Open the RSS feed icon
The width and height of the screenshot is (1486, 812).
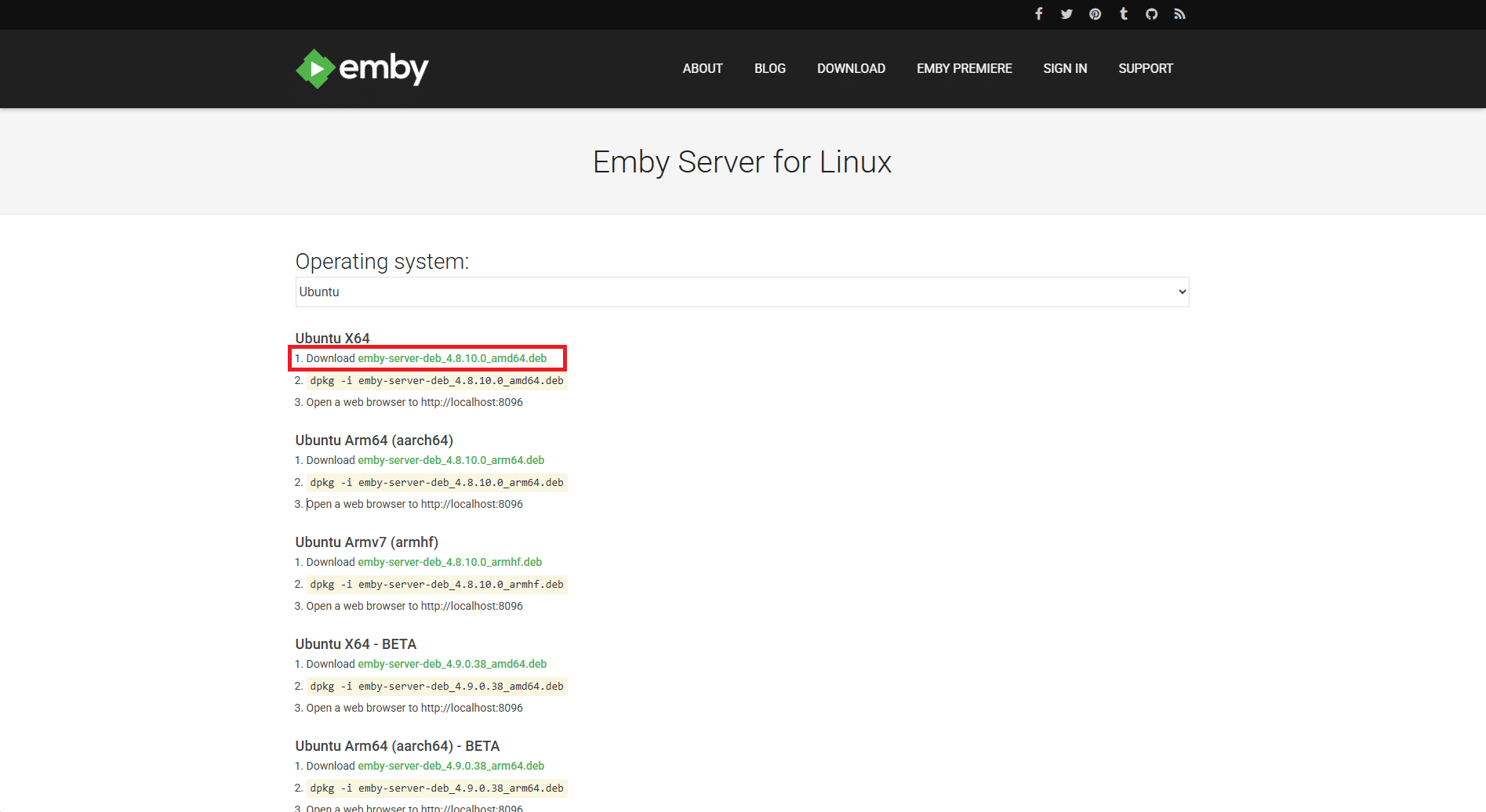point(1179,14)
